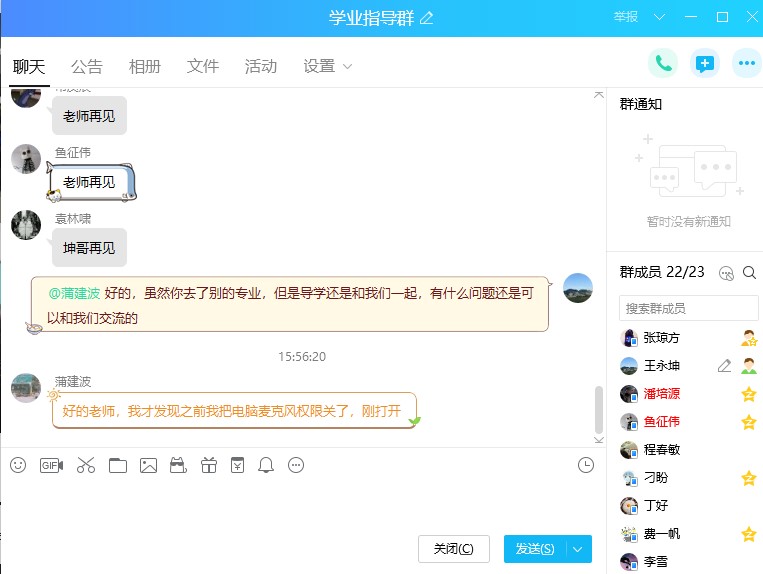Click the search members magnifier icon

tap(749, 272)
